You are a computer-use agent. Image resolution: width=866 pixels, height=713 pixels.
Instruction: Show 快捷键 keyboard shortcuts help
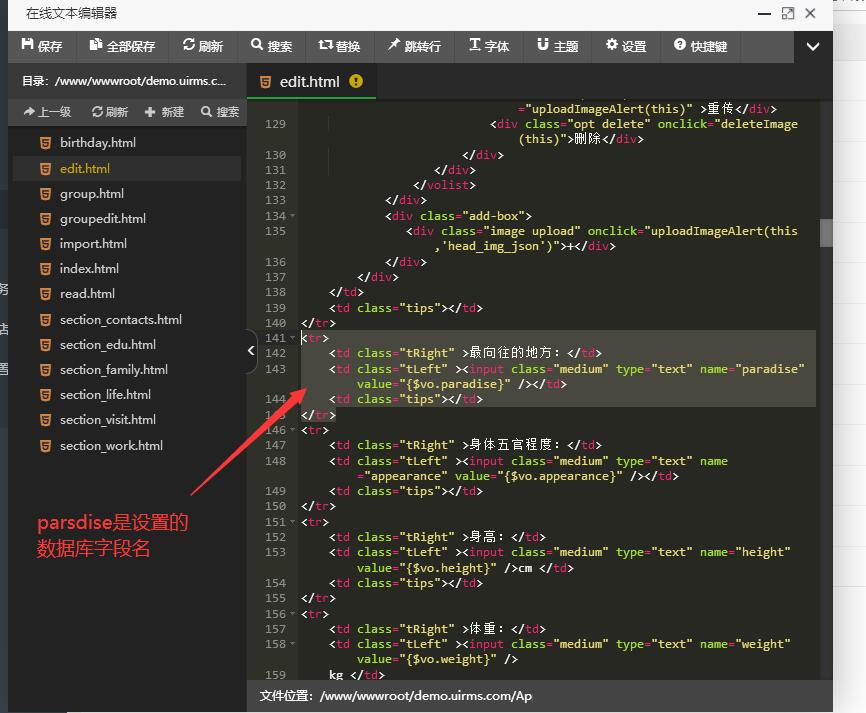click(x=700, y=46)
